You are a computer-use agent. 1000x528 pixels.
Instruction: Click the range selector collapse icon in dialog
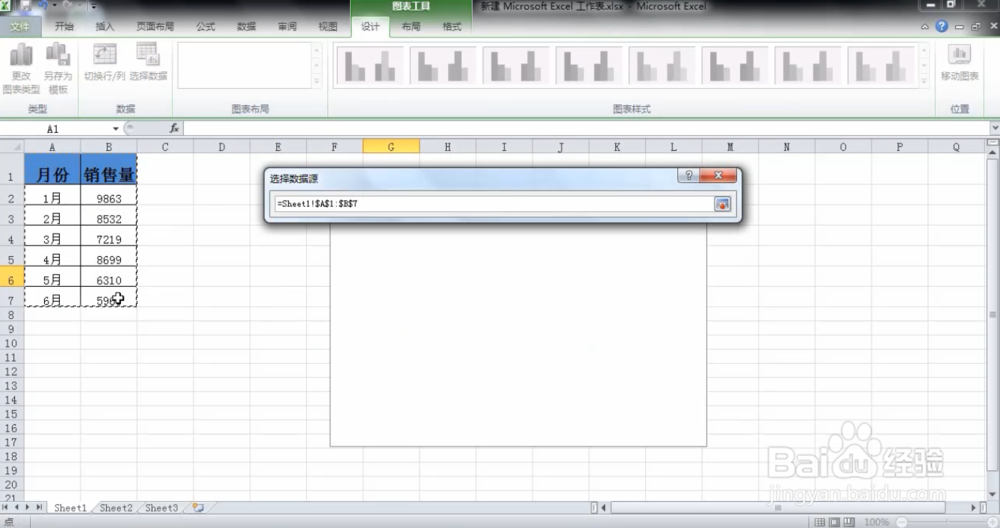click(x=722, y=204)
